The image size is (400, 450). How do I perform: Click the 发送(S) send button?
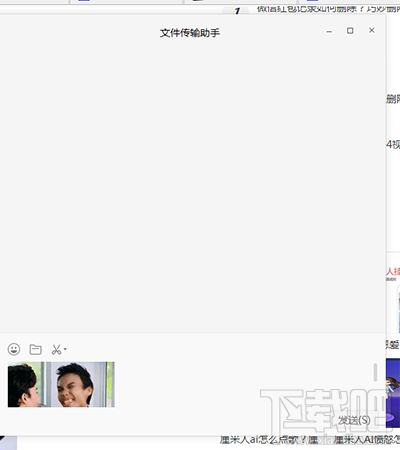pos(354,420)
